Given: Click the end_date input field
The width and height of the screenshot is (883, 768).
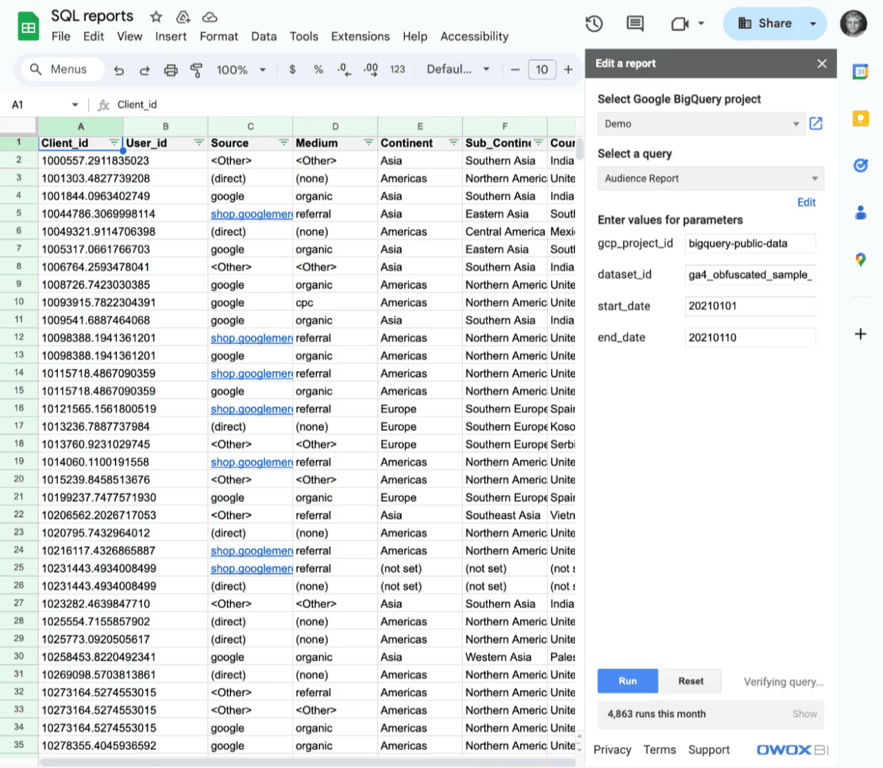Looking at the screenshot, I should (x=750, y=337).
